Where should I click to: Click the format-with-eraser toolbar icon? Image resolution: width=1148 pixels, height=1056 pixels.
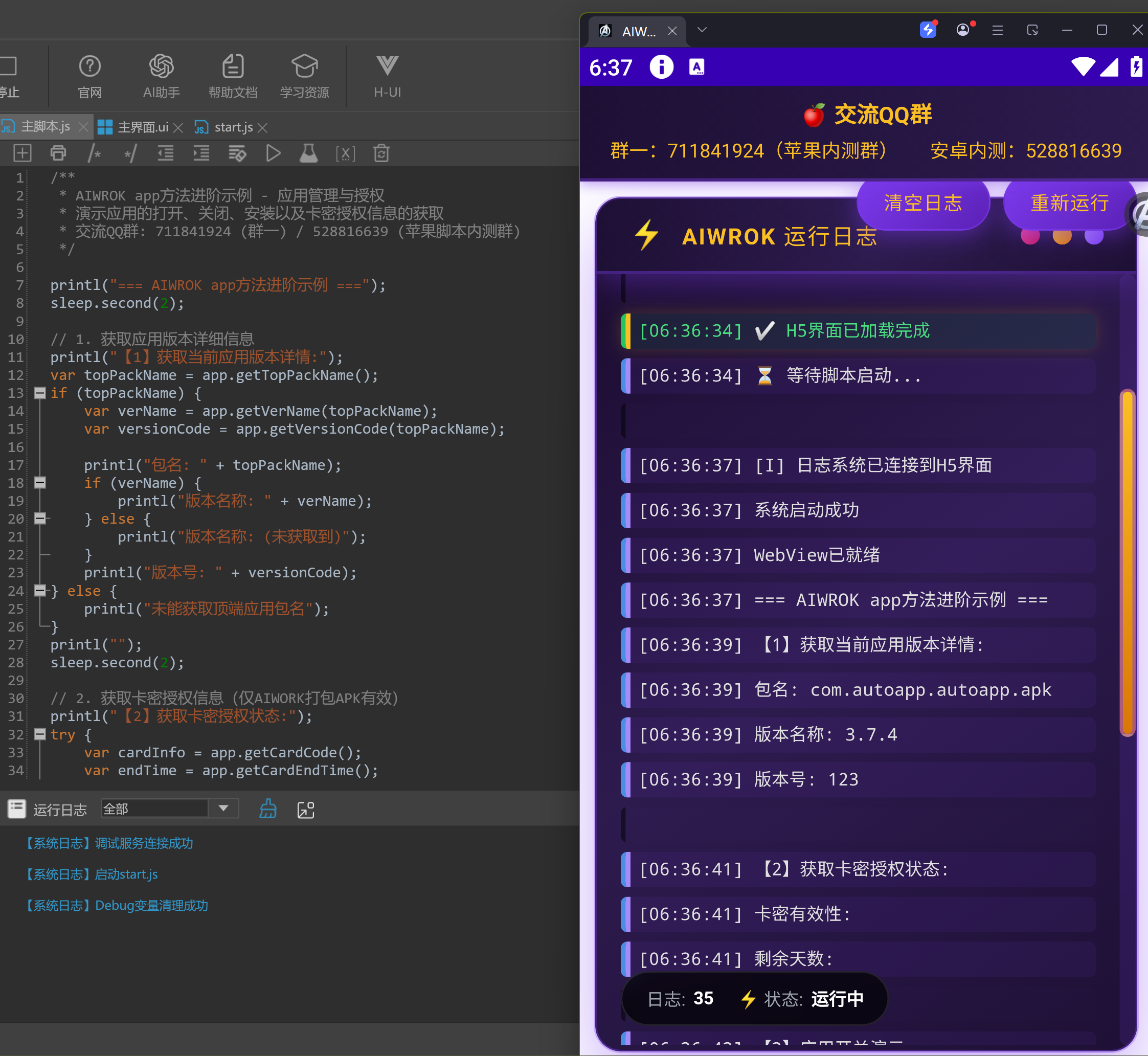pyautogui.click(x=237, y=153)
